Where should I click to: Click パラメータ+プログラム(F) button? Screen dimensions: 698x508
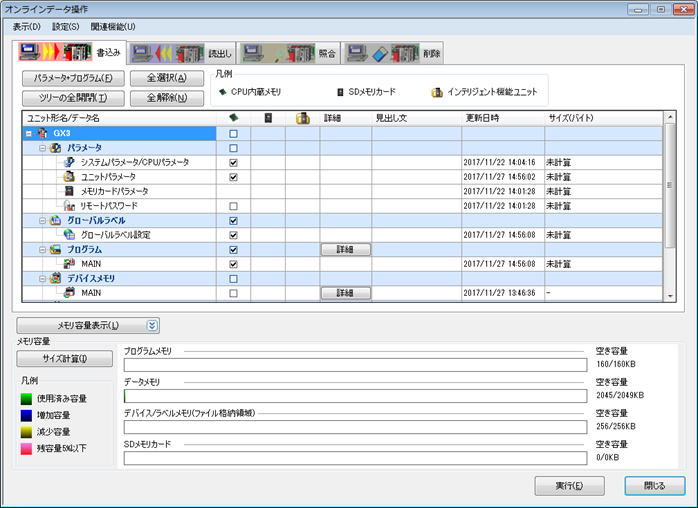pyautogui.click(x=73, y=78)
